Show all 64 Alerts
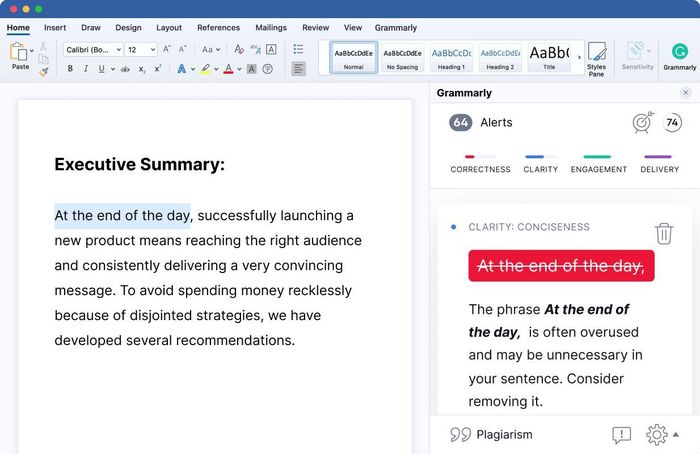Viewport: 700px width, 454px height. (x=481, y=122)
